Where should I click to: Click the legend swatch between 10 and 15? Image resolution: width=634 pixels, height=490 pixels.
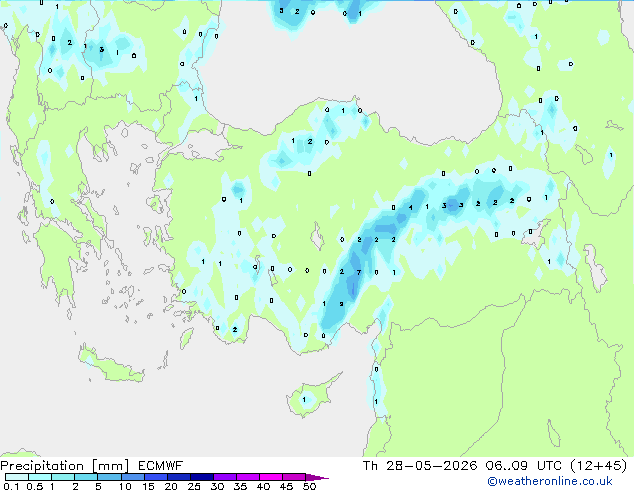click(132, 477)
